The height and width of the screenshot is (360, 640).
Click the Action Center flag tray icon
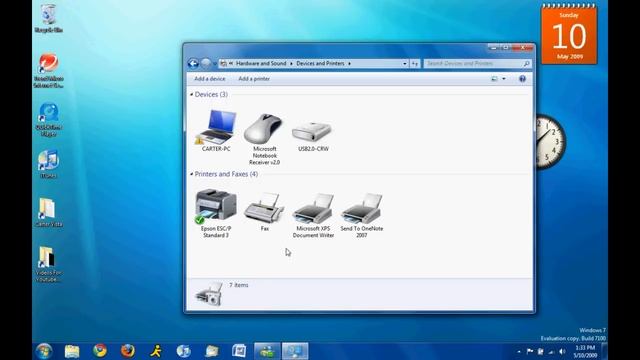(x=530, y=351)
